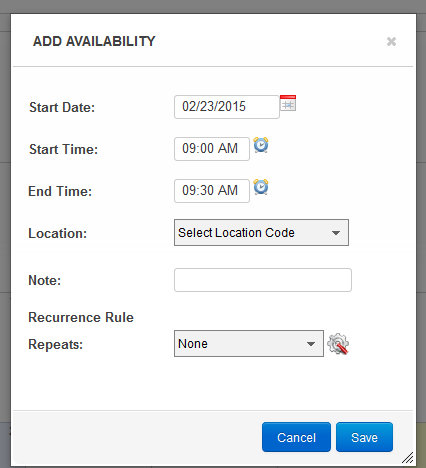Focus the End Time field 09:30 AM
This screenshot has height=468, width=426.
[x=212, y=191]
